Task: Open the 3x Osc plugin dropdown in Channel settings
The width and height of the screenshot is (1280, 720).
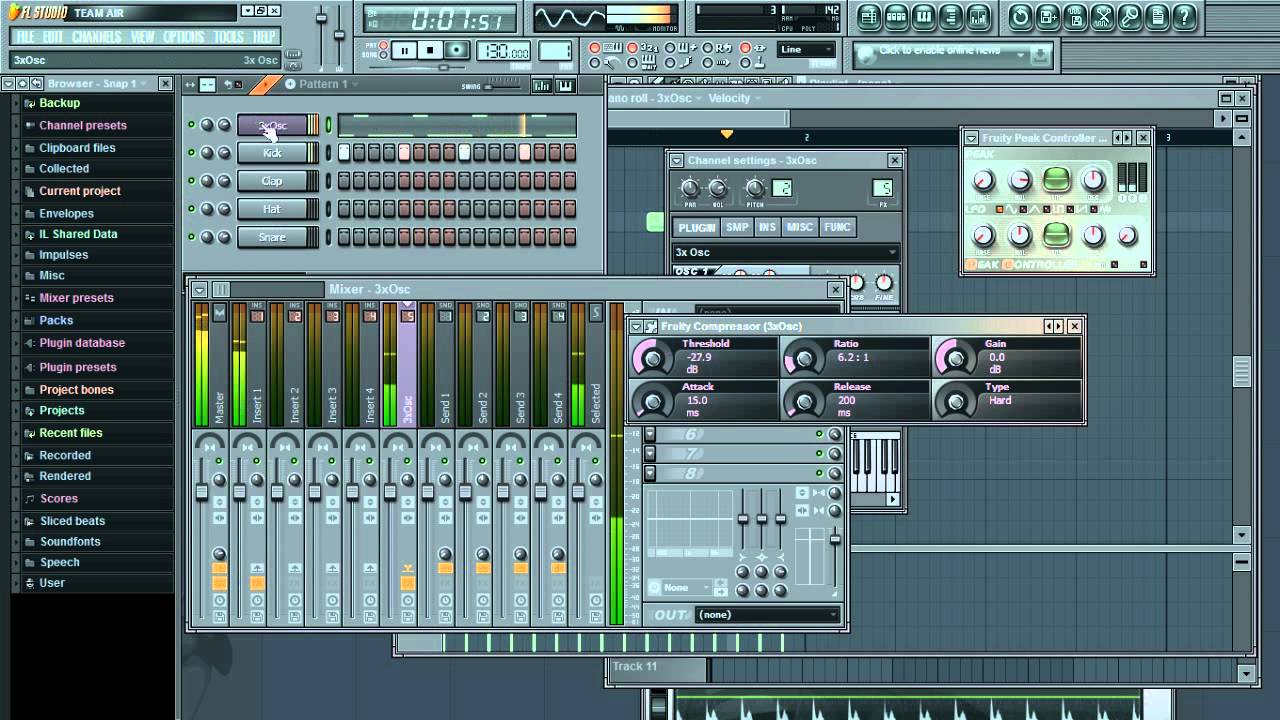Action: (x=785, y=253)
